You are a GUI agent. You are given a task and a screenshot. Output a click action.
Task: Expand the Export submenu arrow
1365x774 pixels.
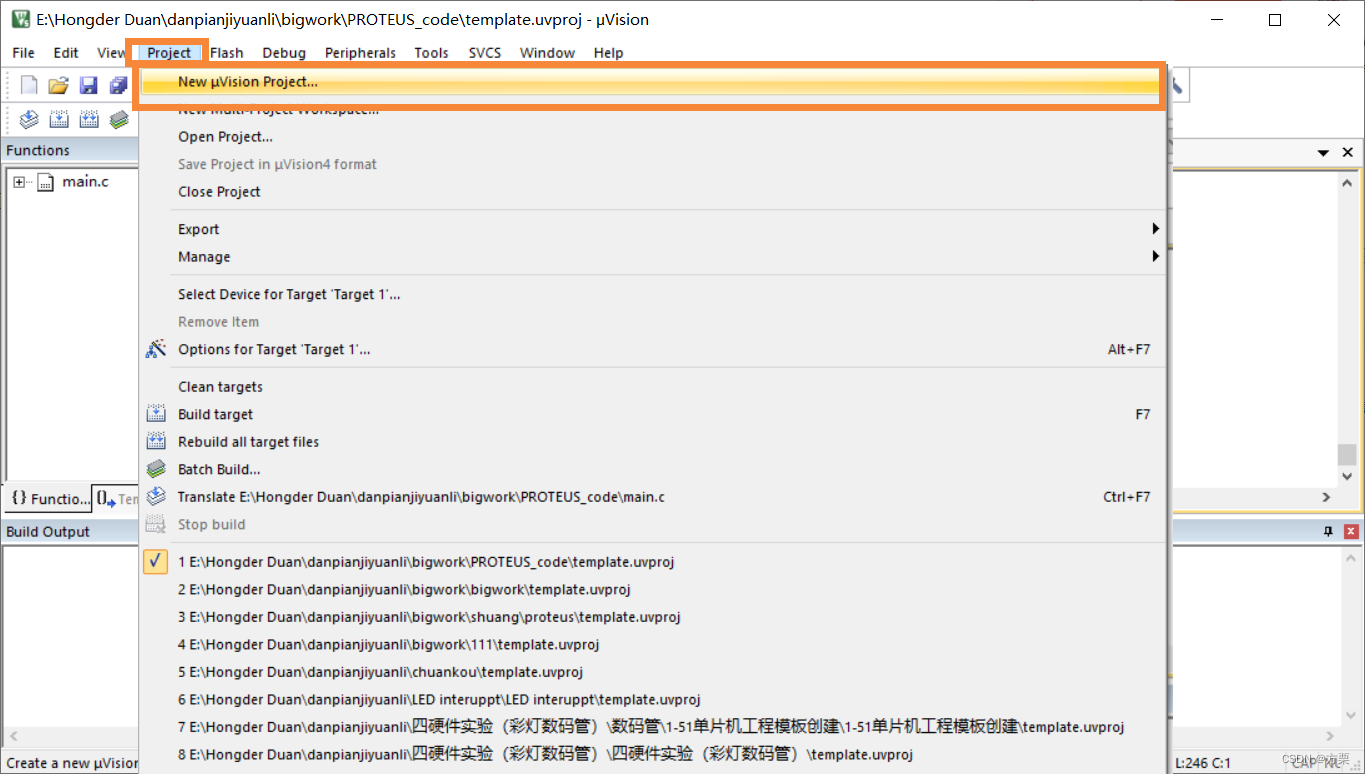coord(1155,229)
